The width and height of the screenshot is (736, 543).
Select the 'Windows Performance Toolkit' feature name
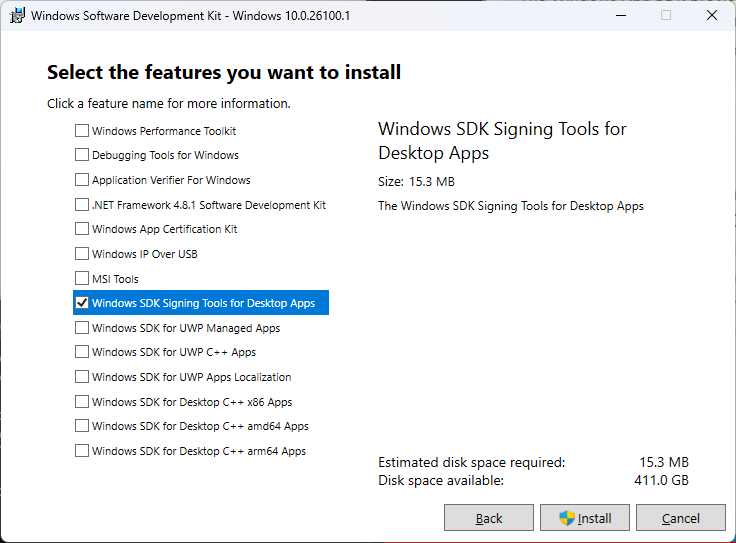[x=164, y=131]
